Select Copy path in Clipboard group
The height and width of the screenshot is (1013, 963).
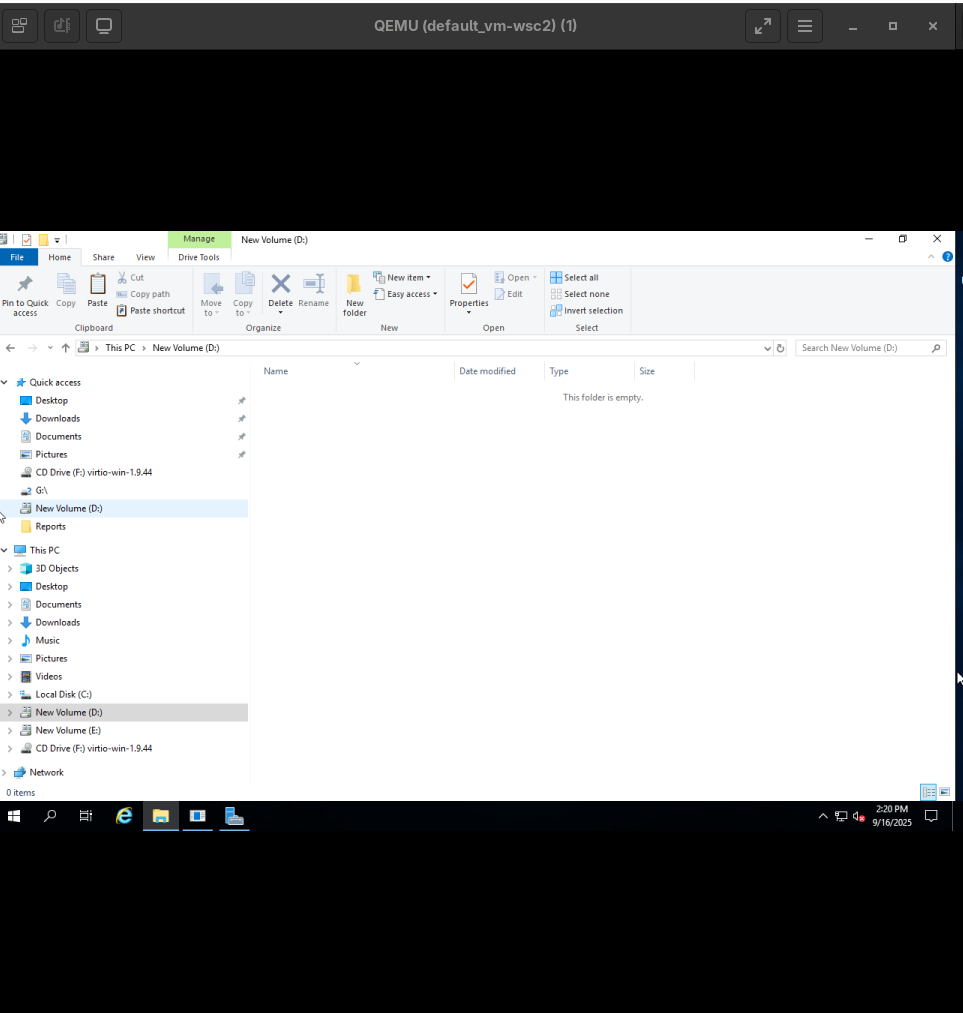click(x=143, y=294)
